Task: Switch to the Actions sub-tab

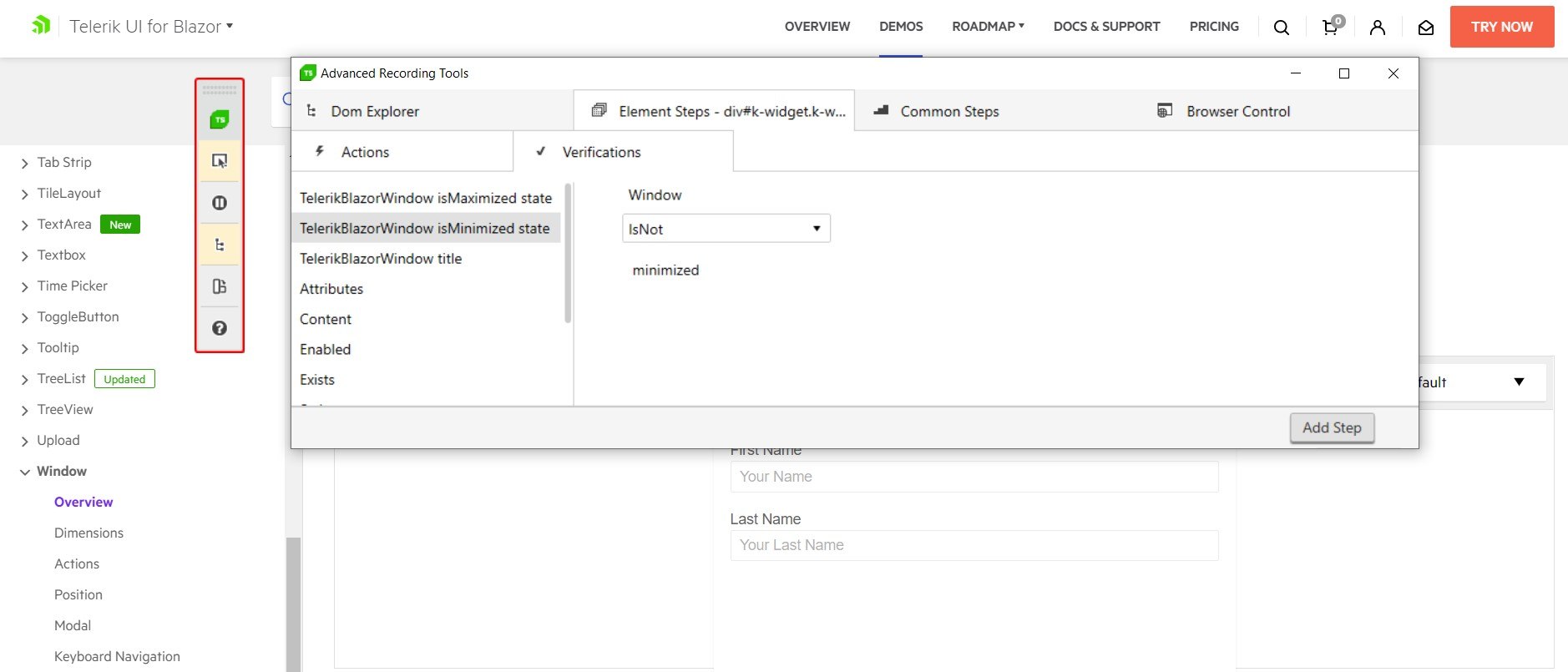Action: pos(402,152)
